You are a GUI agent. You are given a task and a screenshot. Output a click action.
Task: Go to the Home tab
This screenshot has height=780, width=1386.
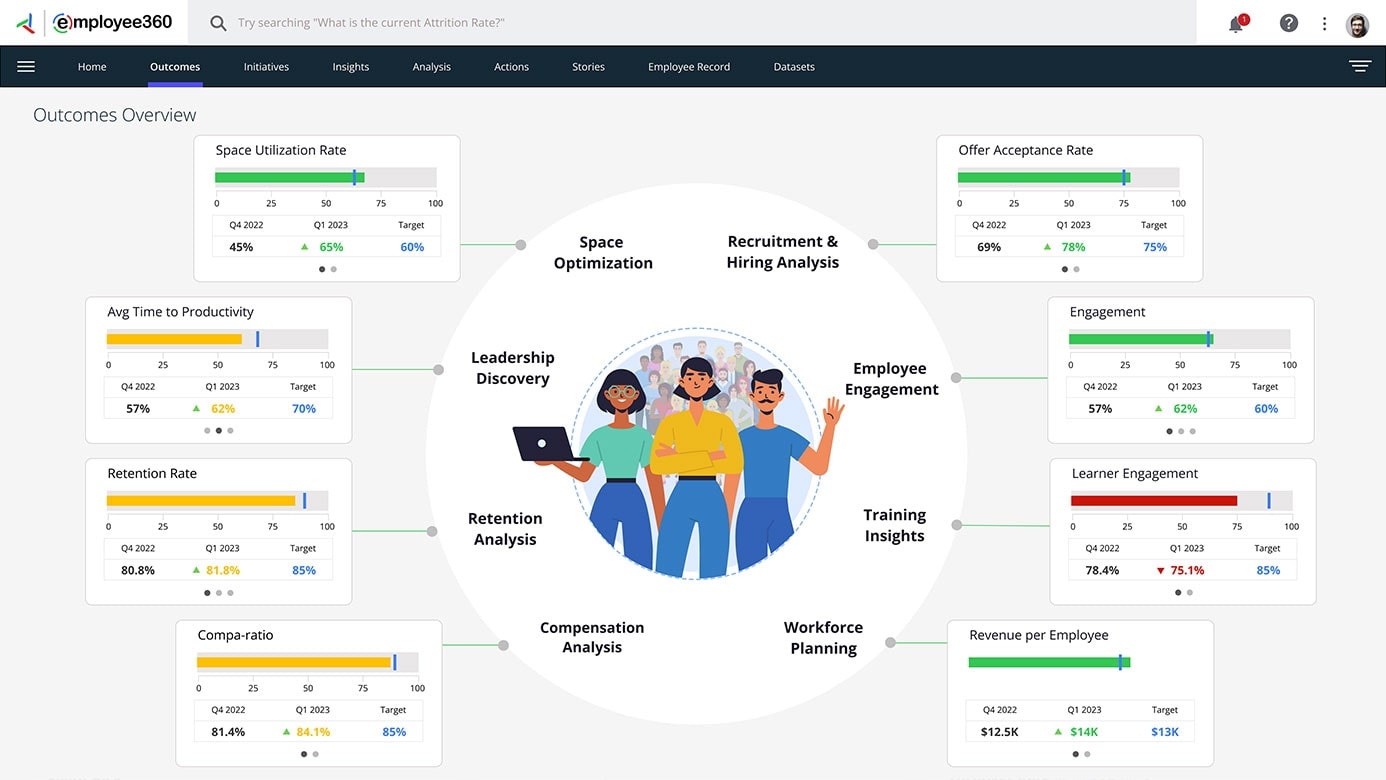91,66
